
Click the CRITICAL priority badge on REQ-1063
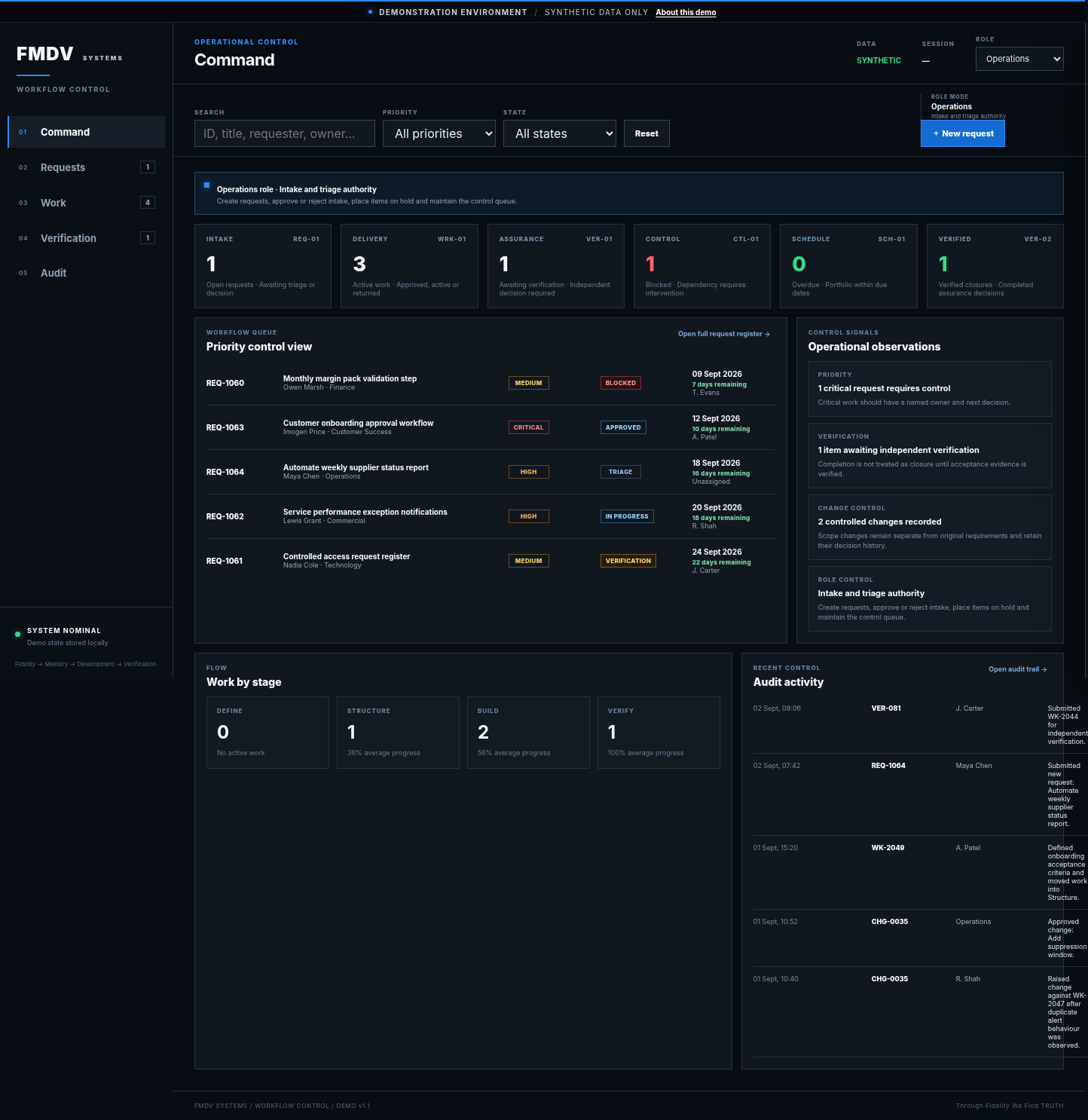point(529,427)
